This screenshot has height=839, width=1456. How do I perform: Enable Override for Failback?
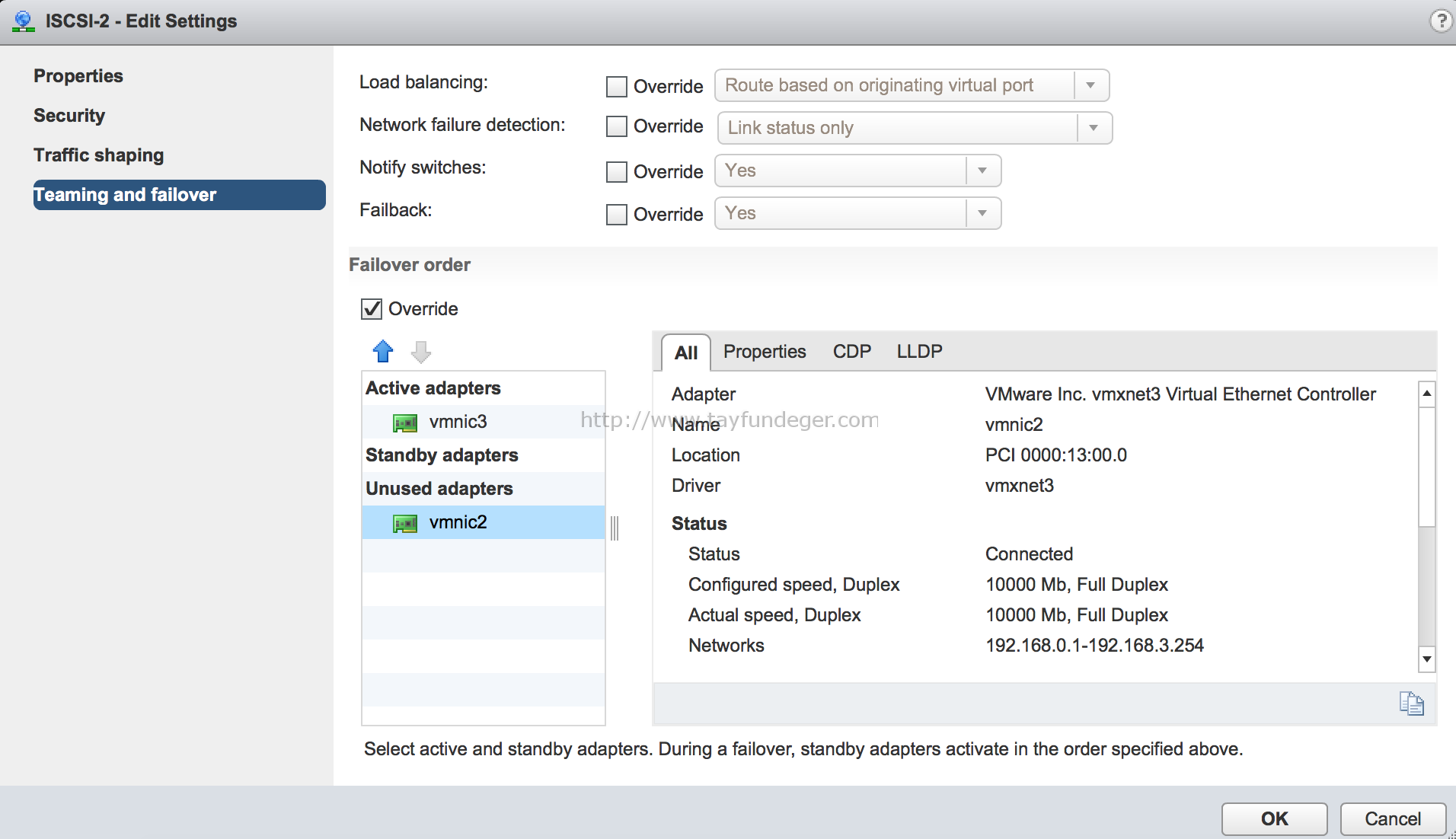click(616, 214)
